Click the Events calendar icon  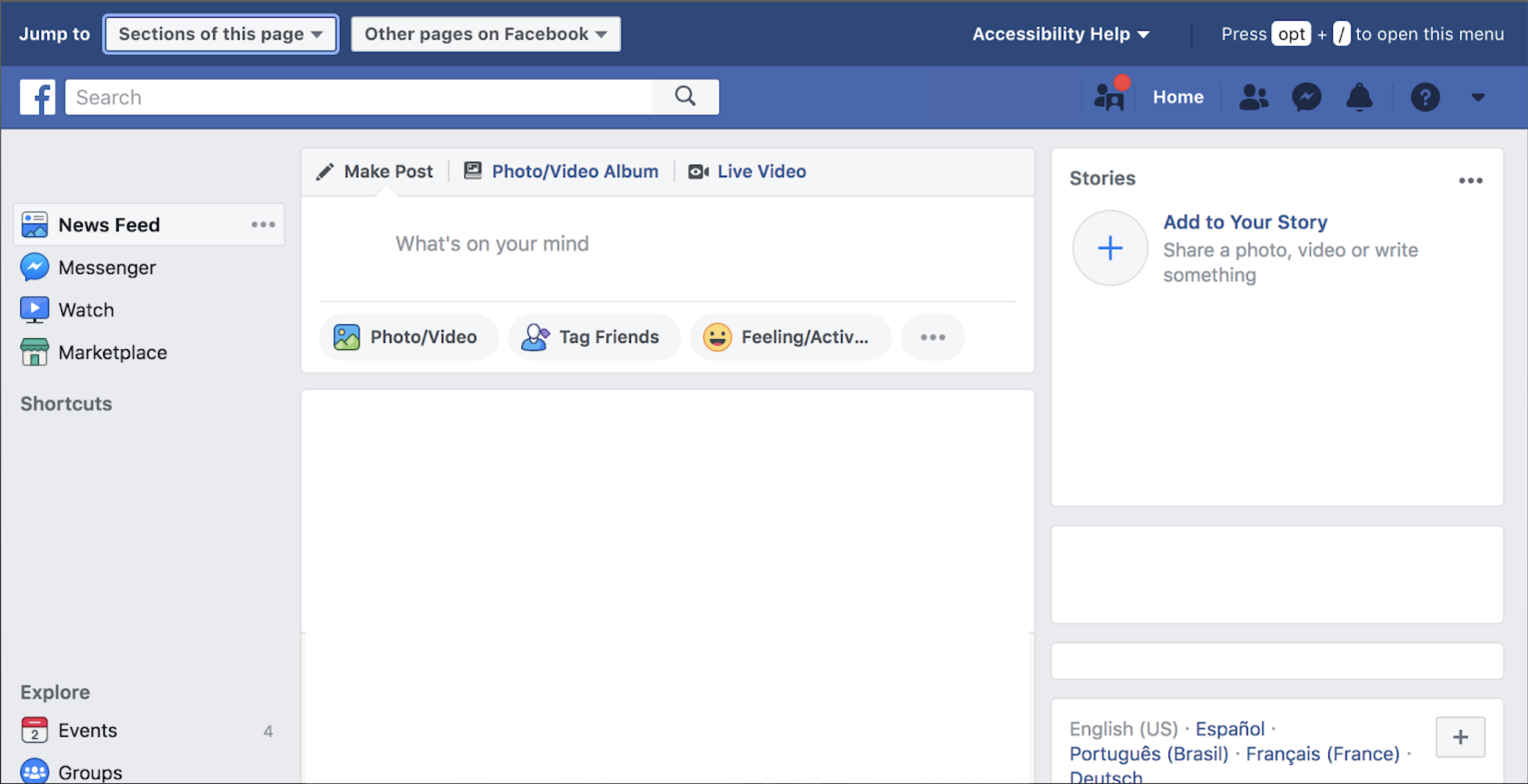[x=34, y=730]
